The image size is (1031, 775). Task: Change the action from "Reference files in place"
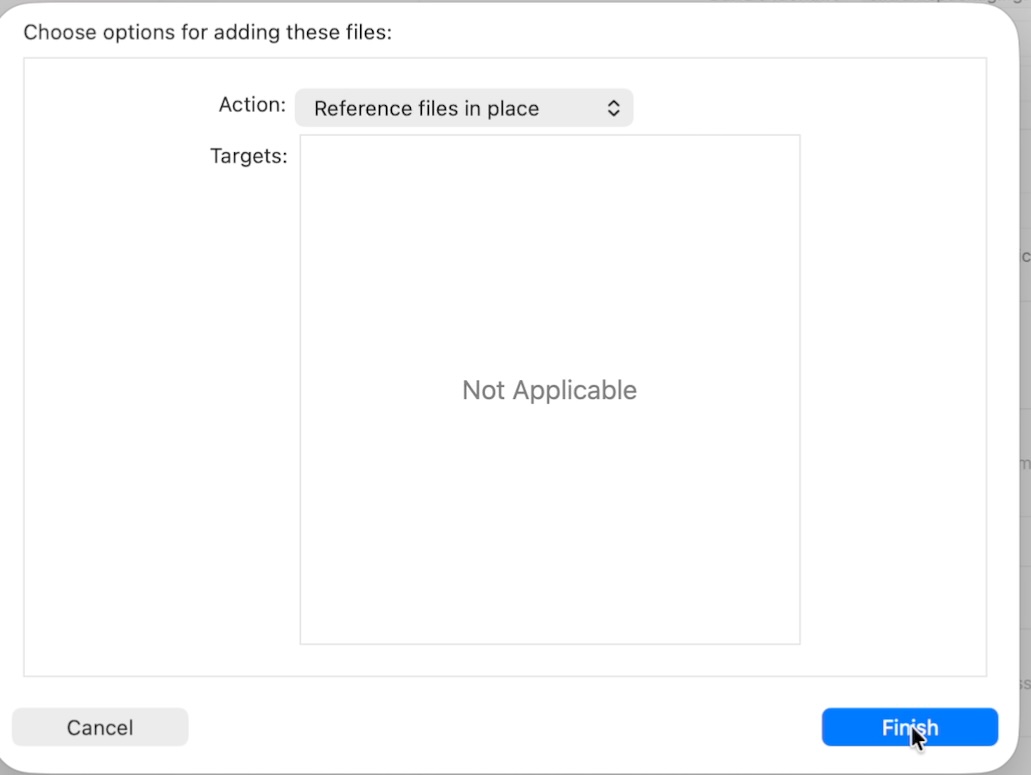pyautogui.click(x=463, y=109)
